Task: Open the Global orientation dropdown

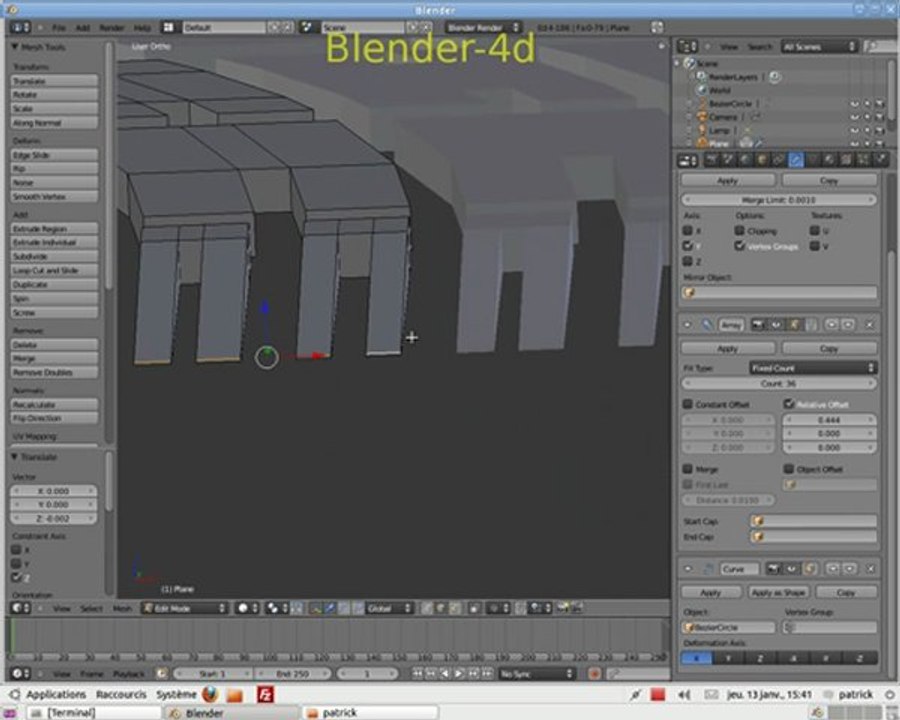Action: click(389, 608)
